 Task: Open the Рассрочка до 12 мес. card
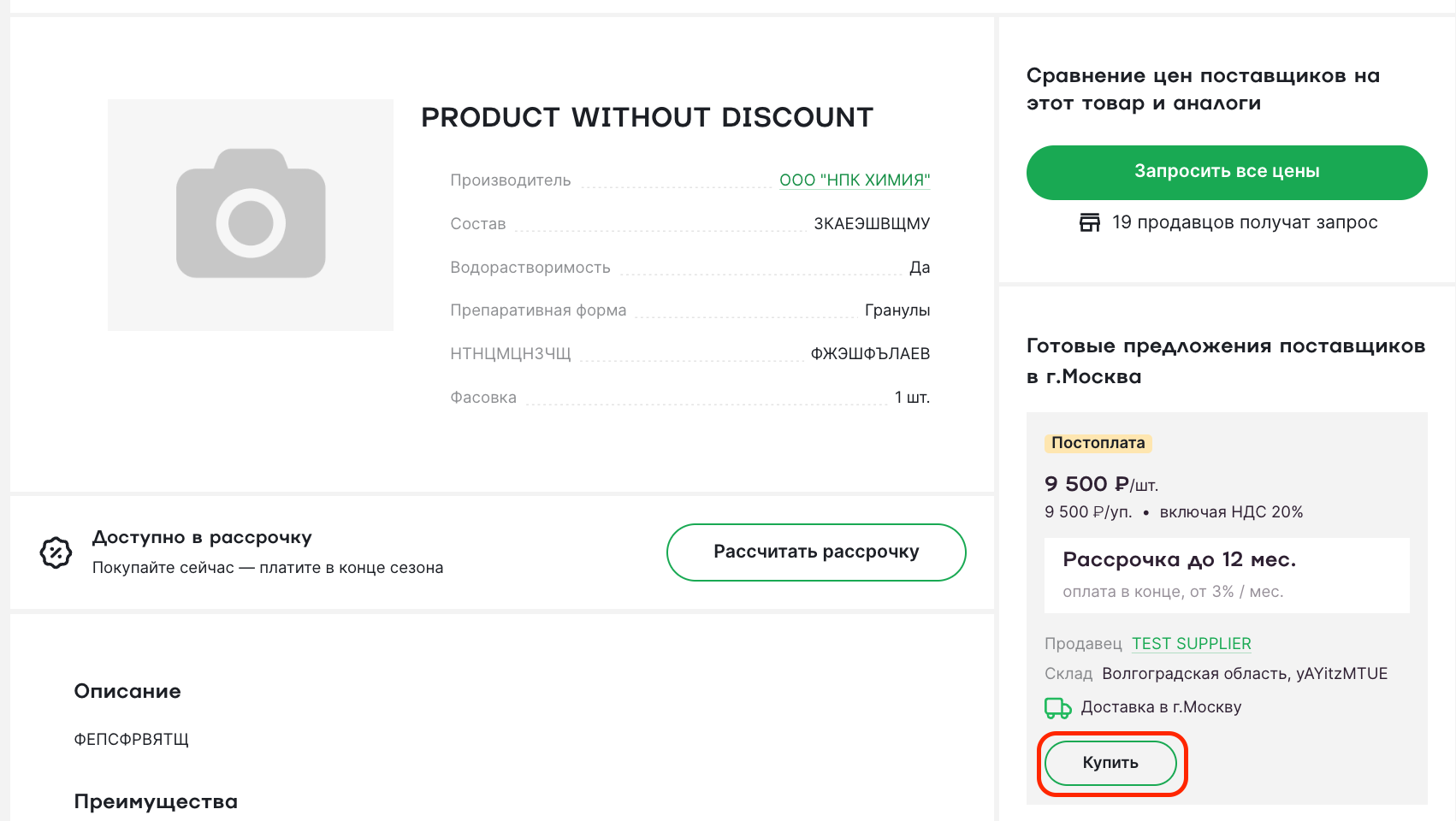tap(1227, 575)
